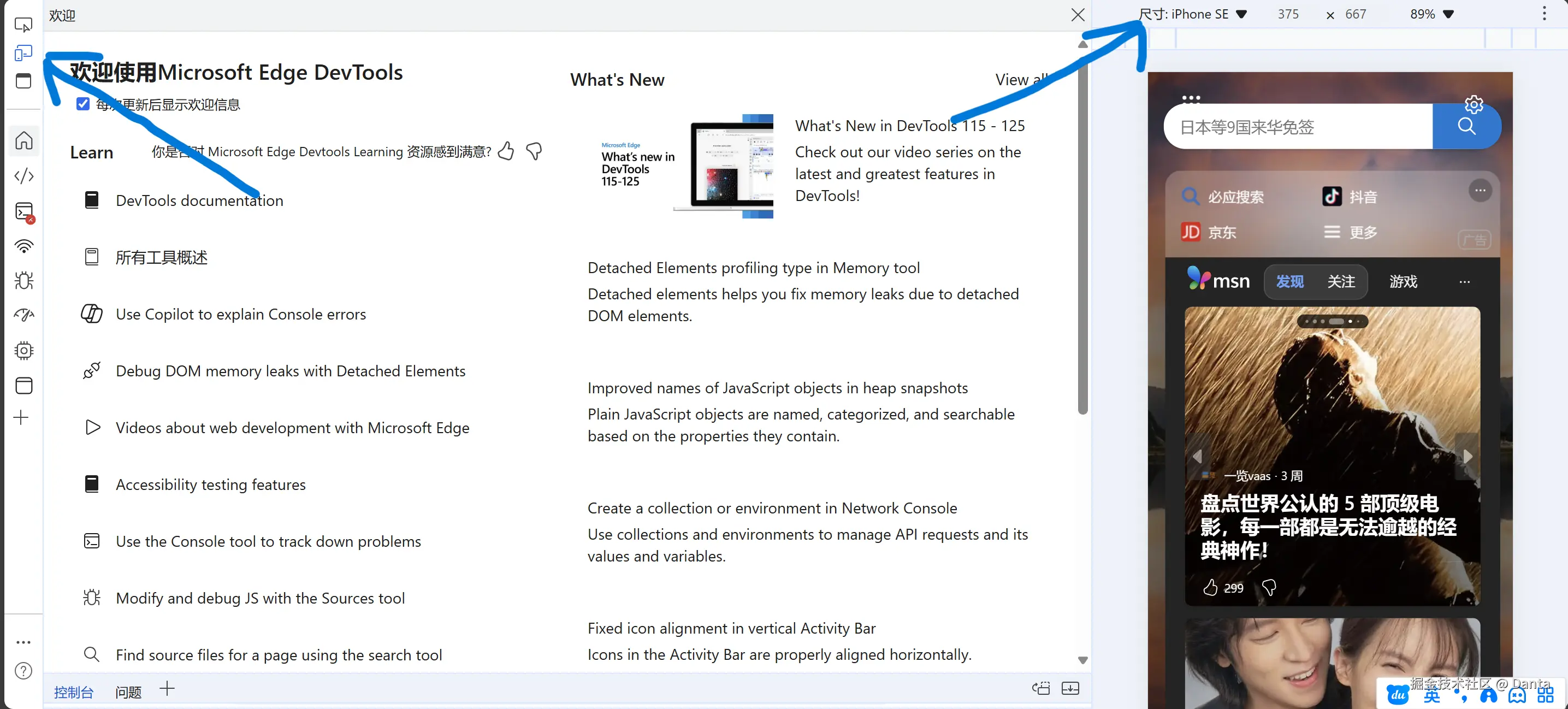This screenshot has width=1568, height=709.
Task: Toggle device emulation icon in sidebar
Action: point(23,53)
